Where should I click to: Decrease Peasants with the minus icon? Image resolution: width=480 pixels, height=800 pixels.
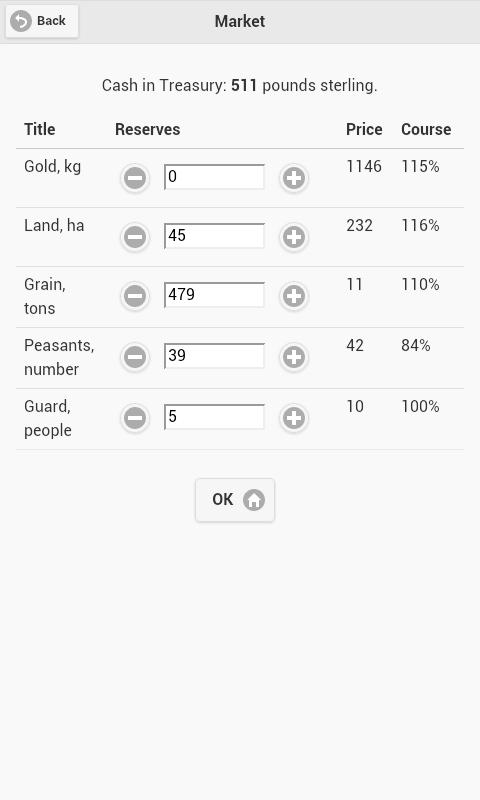click(x=135, y=357)
